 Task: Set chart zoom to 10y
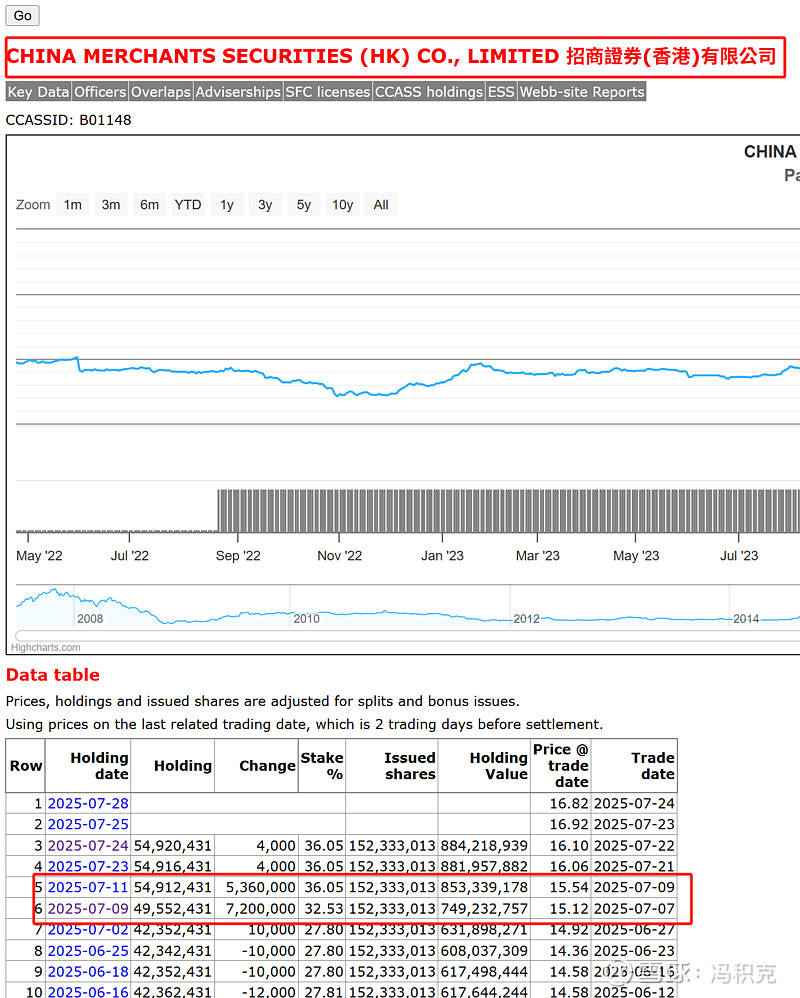342,205
